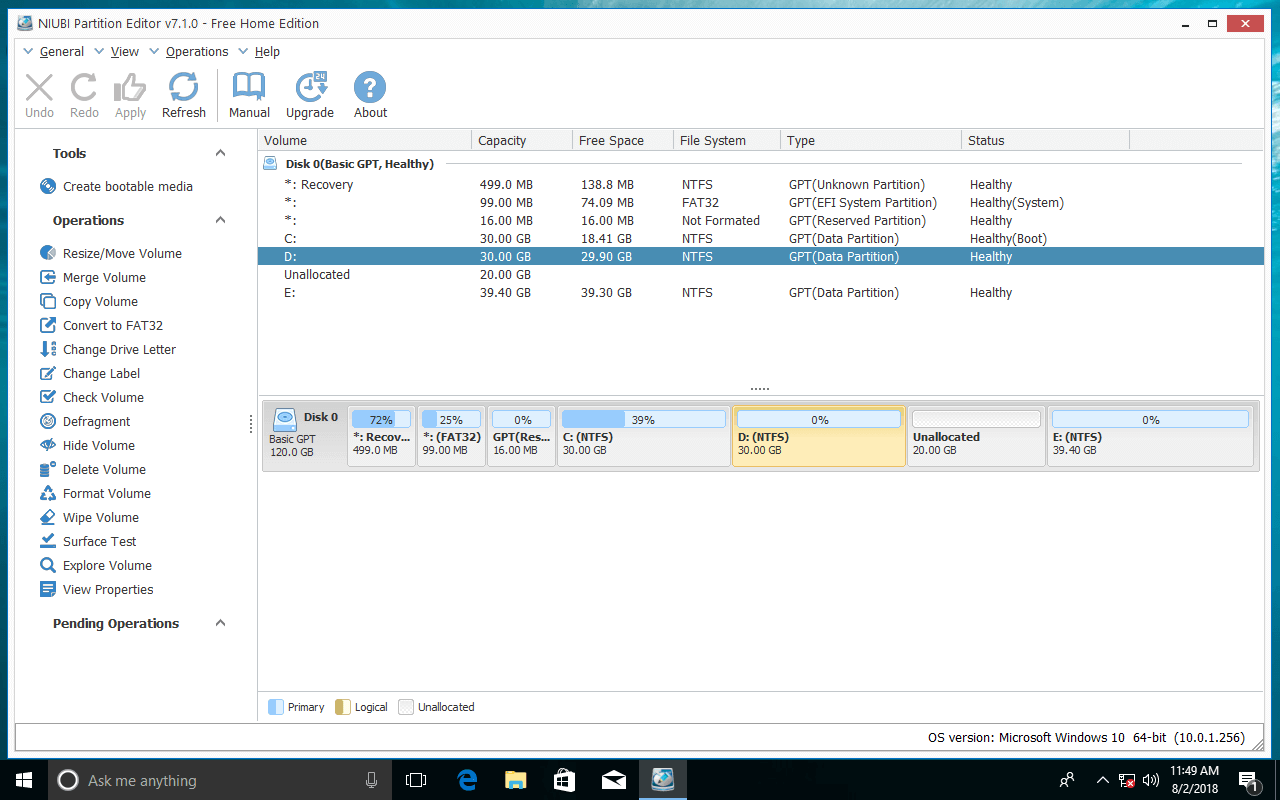Select Delete Volume operation
Image resolution: width=1280 pixels, height=800 pixels.
tap(93, 469)
